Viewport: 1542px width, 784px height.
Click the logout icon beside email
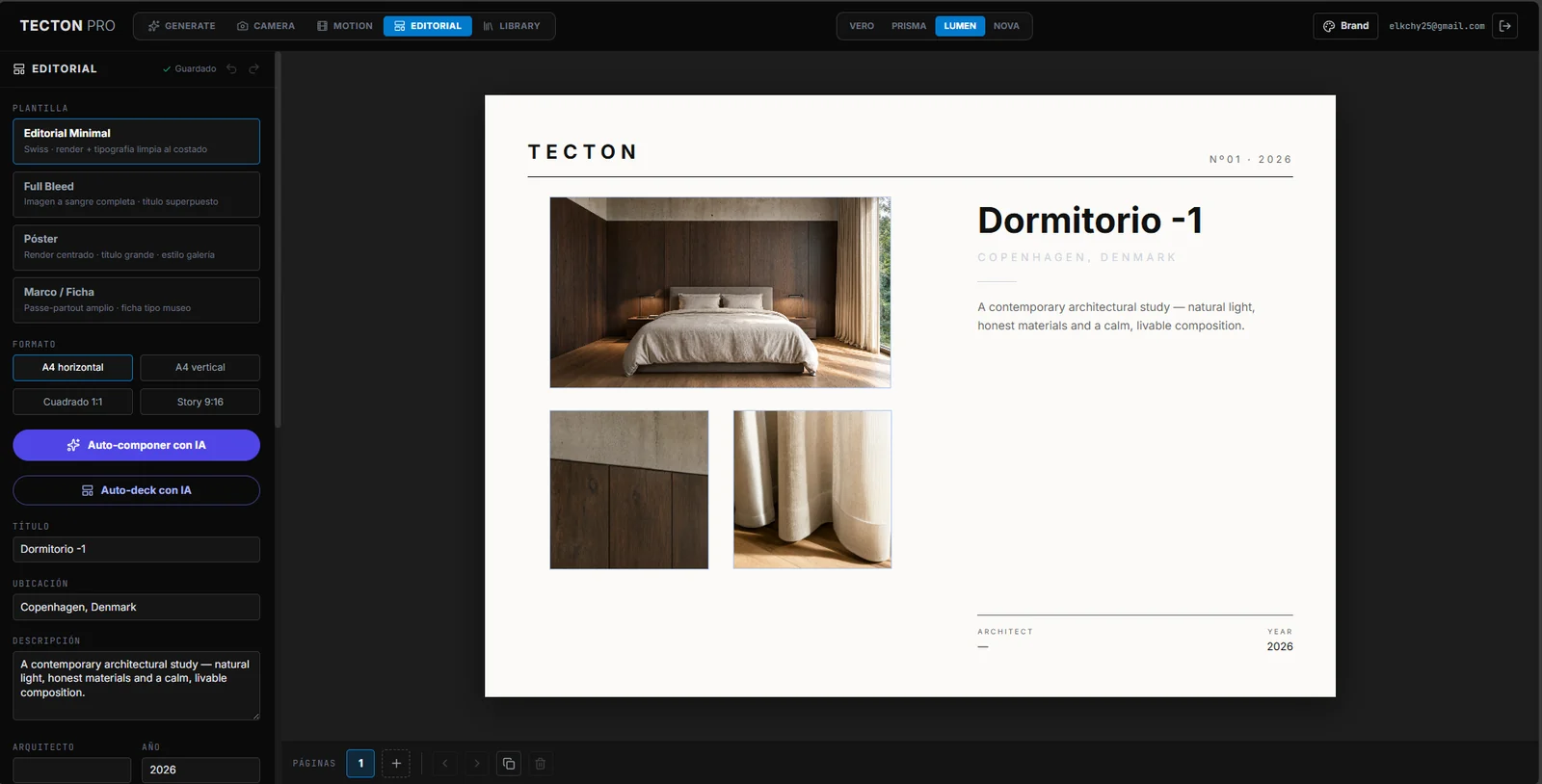1504,26
